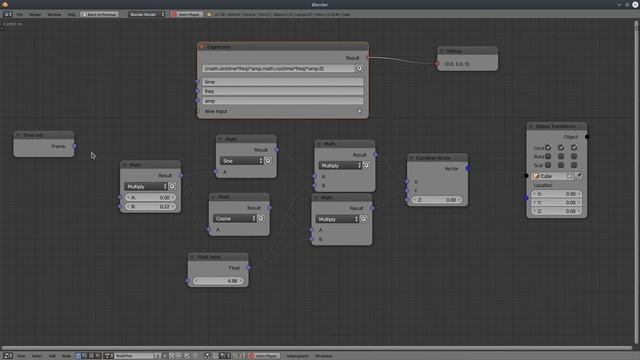Screen dimensions: 640x360
Task: Open Sine operation dropdown
Action: click(x=242, y=161)
